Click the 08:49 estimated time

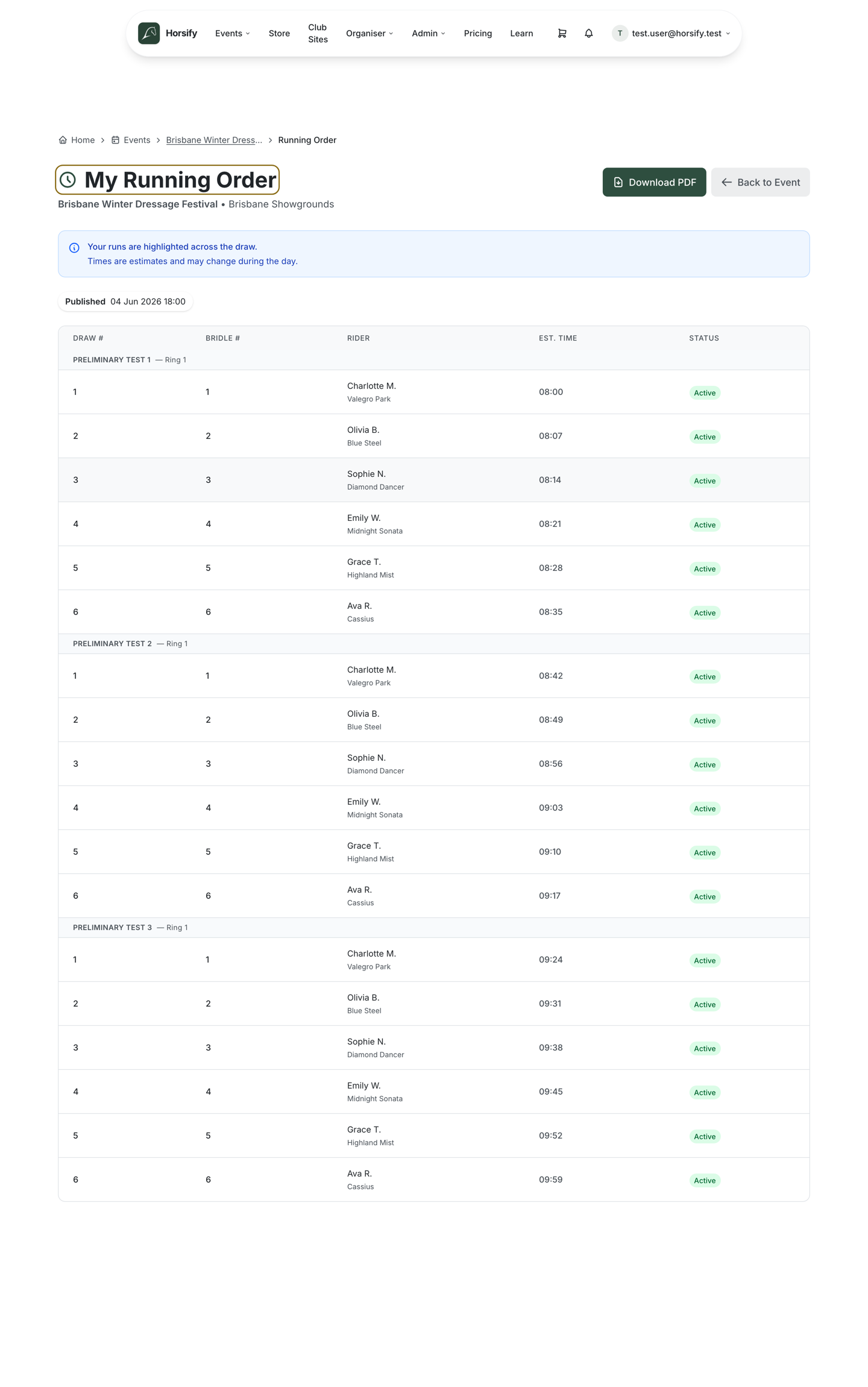[550, 720]
